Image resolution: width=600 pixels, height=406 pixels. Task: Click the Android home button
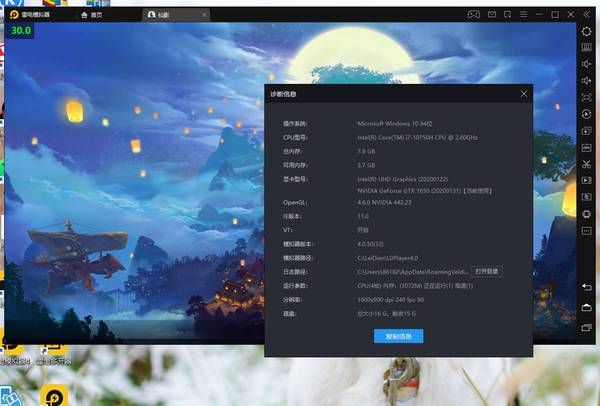(586, 307)
